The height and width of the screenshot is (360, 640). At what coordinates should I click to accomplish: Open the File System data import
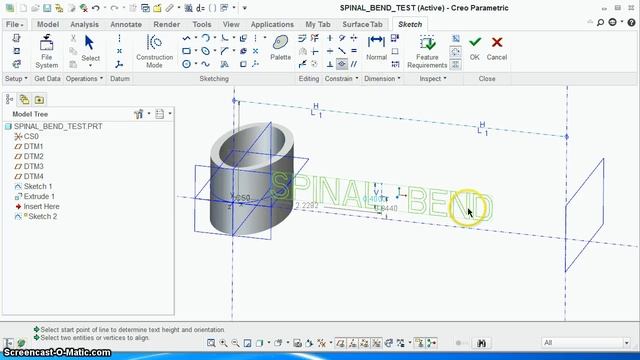[47, 51]
